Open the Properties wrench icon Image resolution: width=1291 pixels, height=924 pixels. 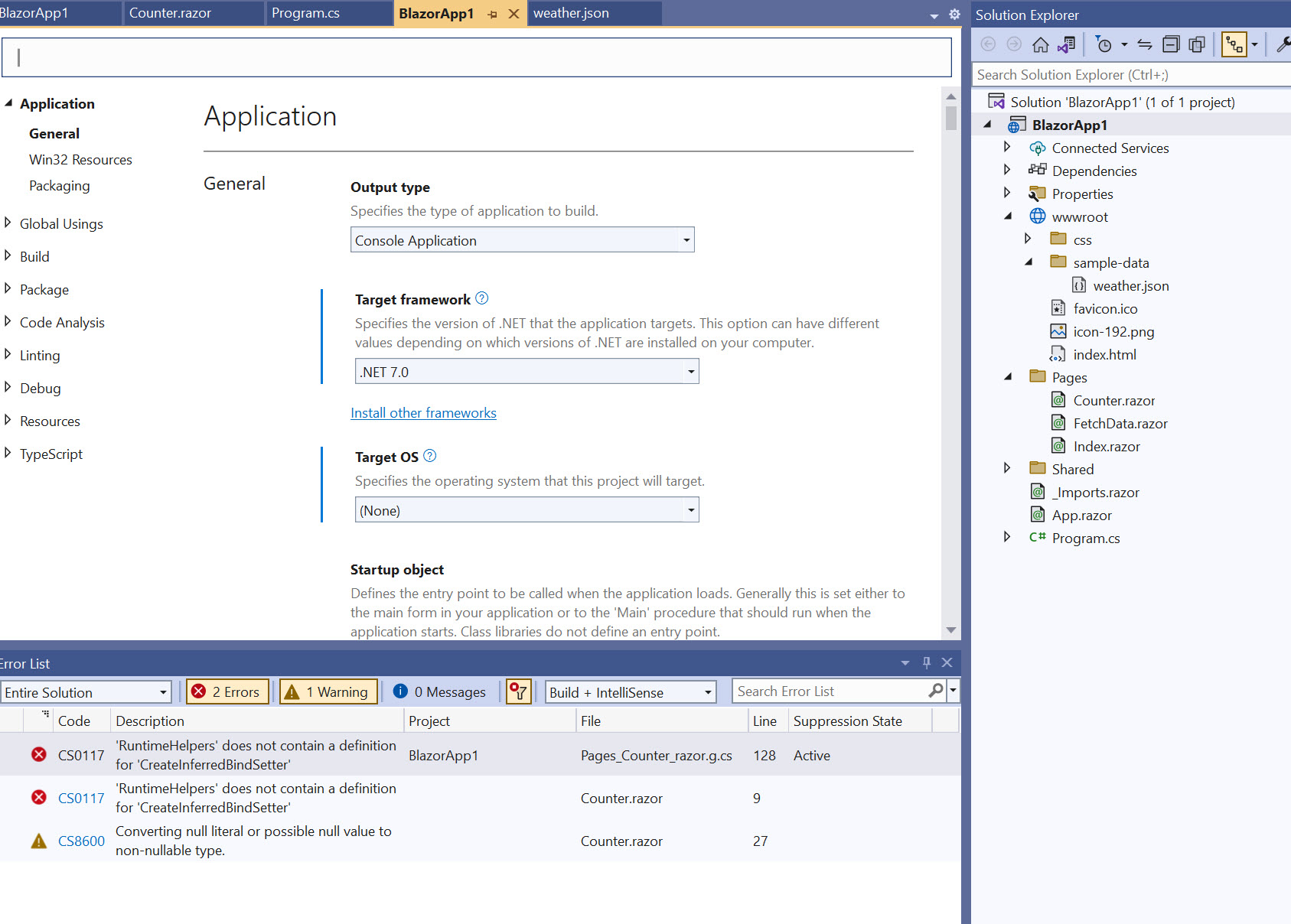[1283, 44]
